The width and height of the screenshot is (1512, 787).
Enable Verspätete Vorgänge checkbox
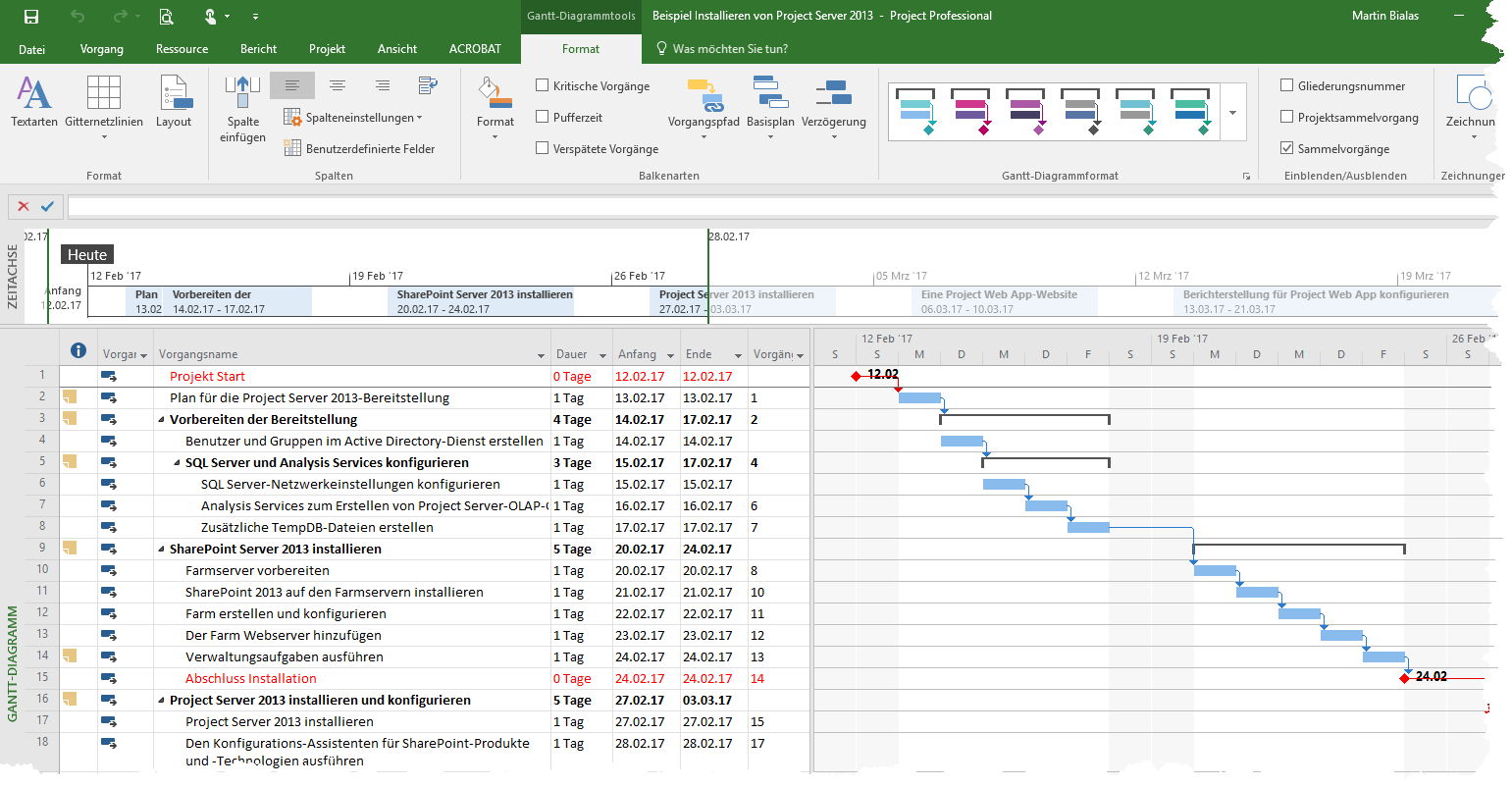pyautogui.click(x=543, y=148)
